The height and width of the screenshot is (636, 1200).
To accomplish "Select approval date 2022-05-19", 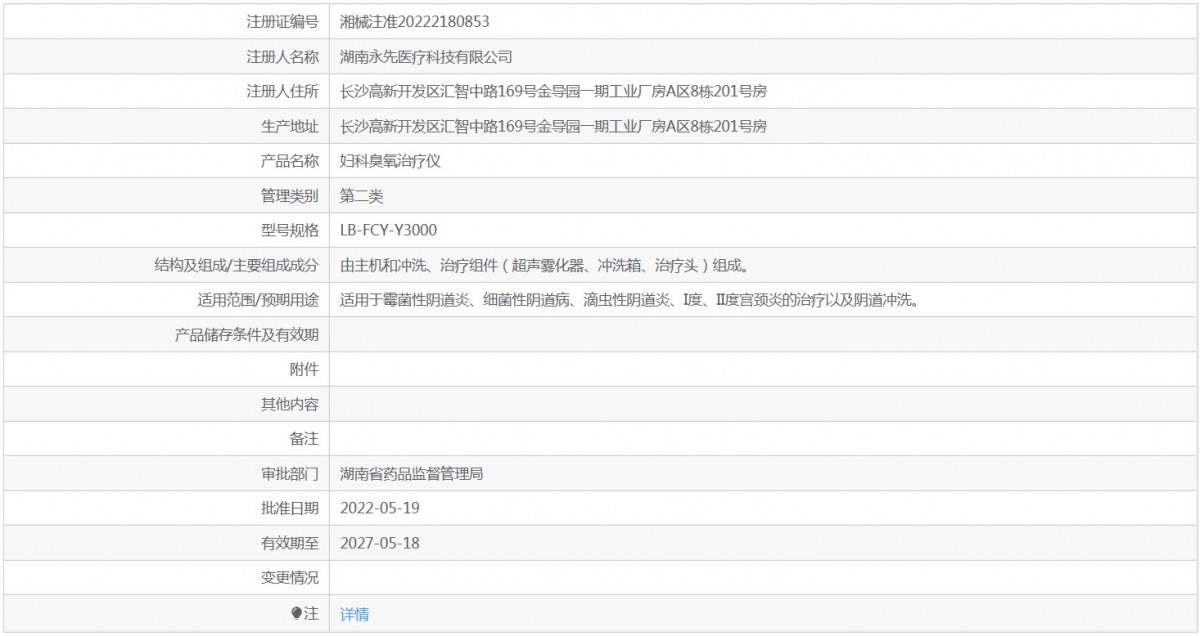I will click(379, 508).
